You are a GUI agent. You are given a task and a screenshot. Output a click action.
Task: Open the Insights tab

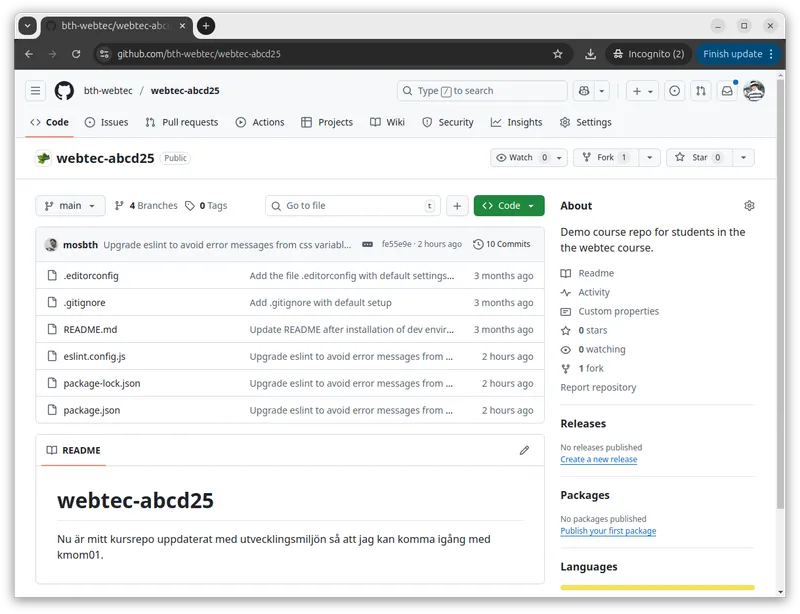pyautogui.click(x=516, y=122)
